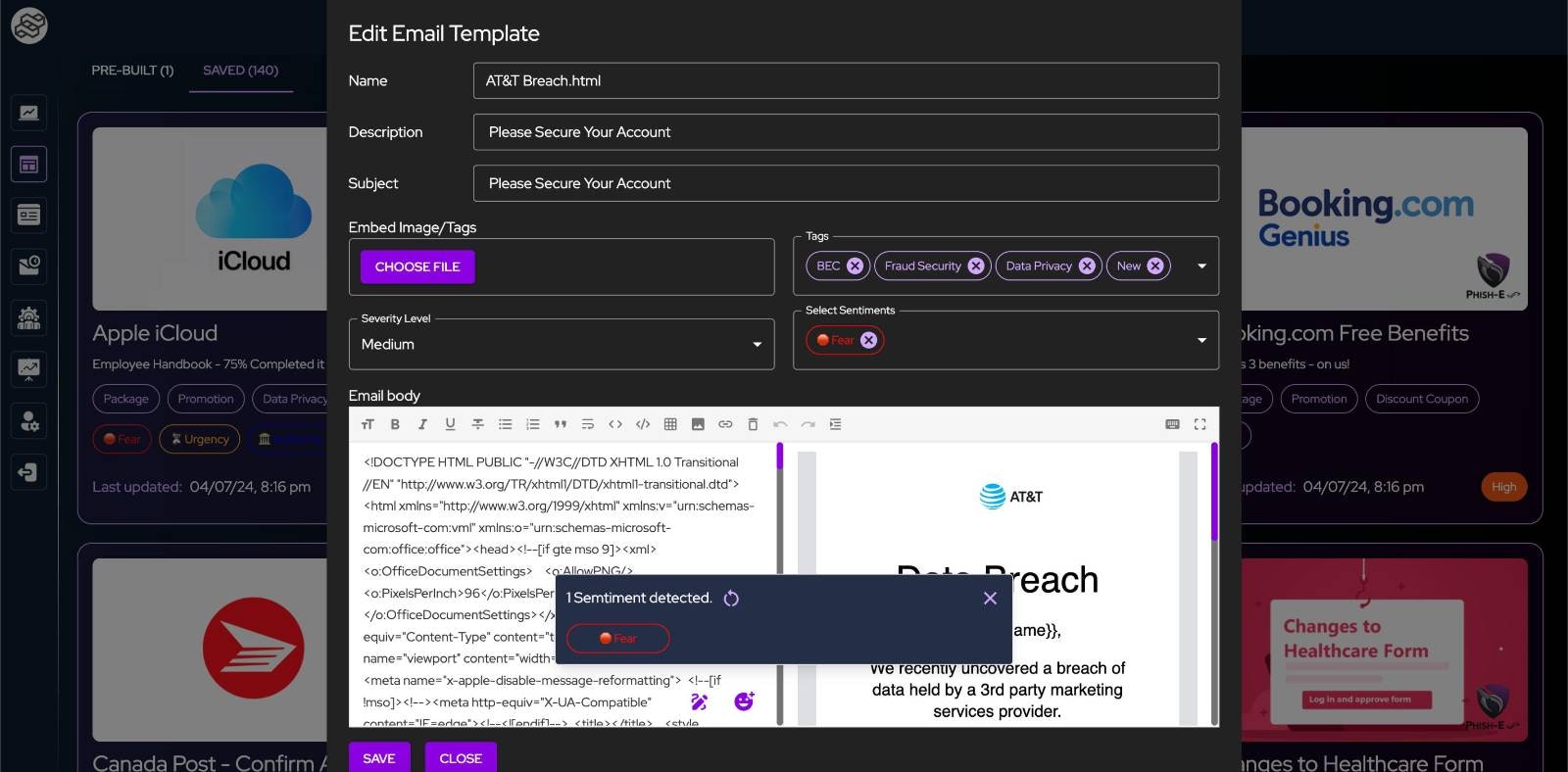Refresh sentiment detection in the popup
Viewport: 1568px width, 772px height.
[x=731, y=599]
